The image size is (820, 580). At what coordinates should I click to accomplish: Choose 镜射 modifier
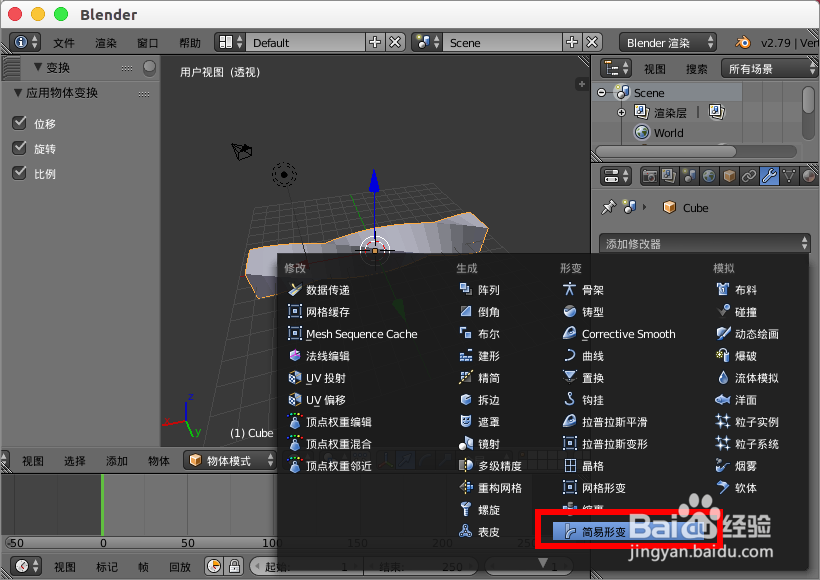[x=480, y=443]
